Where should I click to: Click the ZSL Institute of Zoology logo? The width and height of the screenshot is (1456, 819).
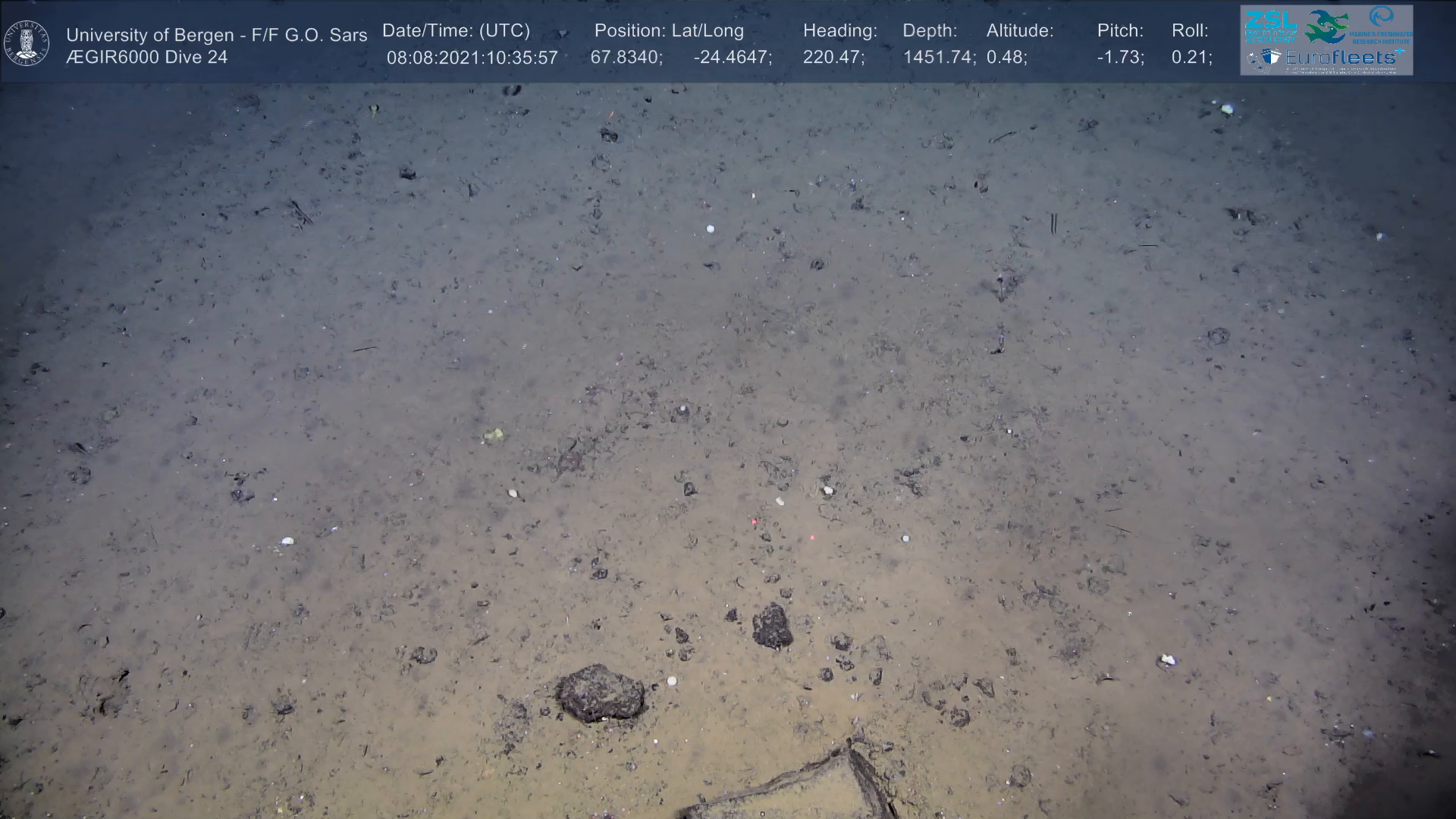point(1270,25)
